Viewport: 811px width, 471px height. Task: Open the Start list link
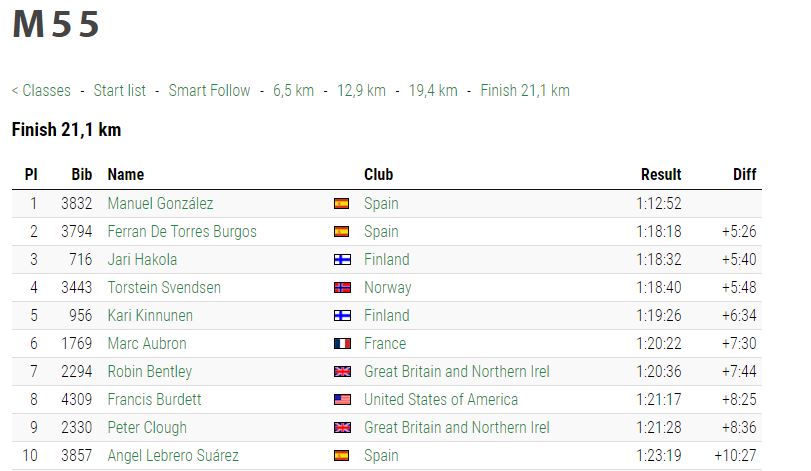coord(119,91)
